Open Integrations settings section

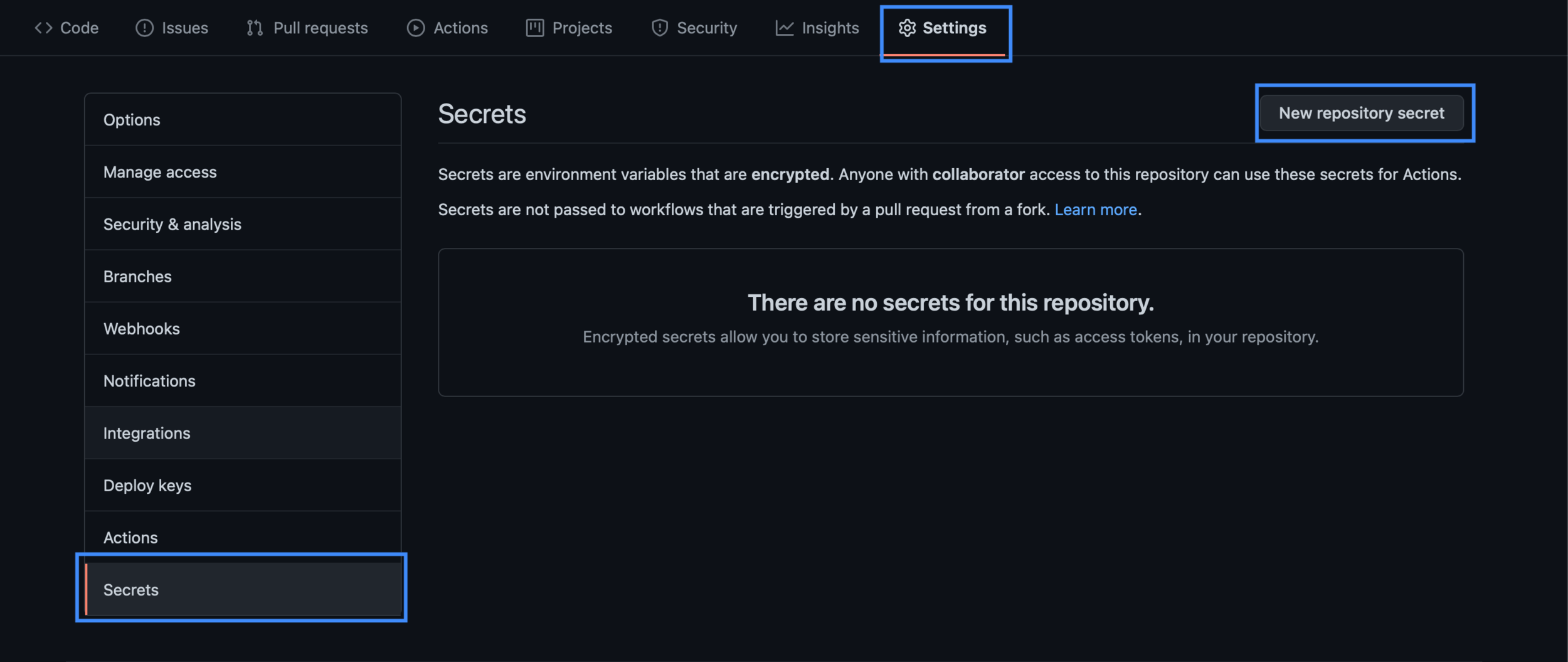point(147,434)
